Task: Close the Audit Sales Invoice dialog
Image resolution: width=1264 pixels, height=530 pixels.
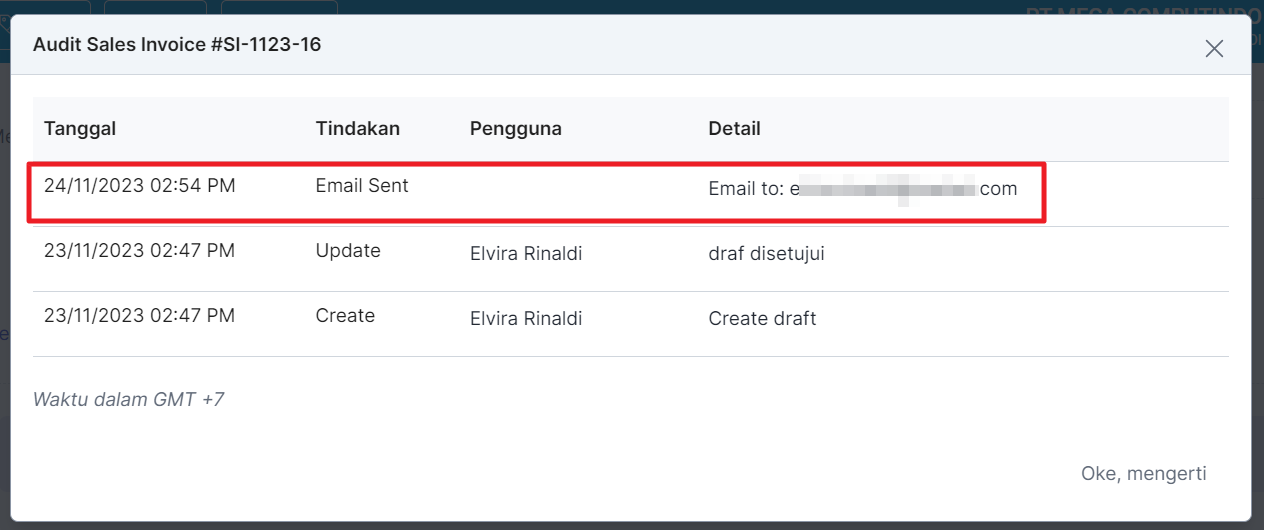Action: coord(1214,48)
